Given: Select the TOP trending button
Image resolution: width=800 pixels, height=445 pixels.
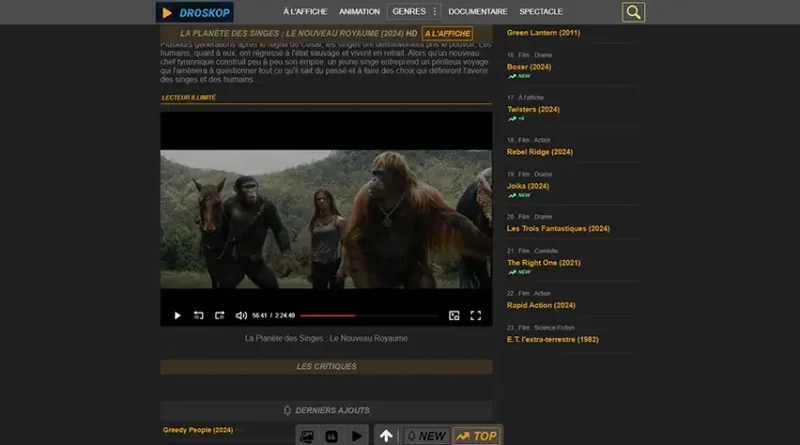Looking at the screenshot, I should point(476,436).
